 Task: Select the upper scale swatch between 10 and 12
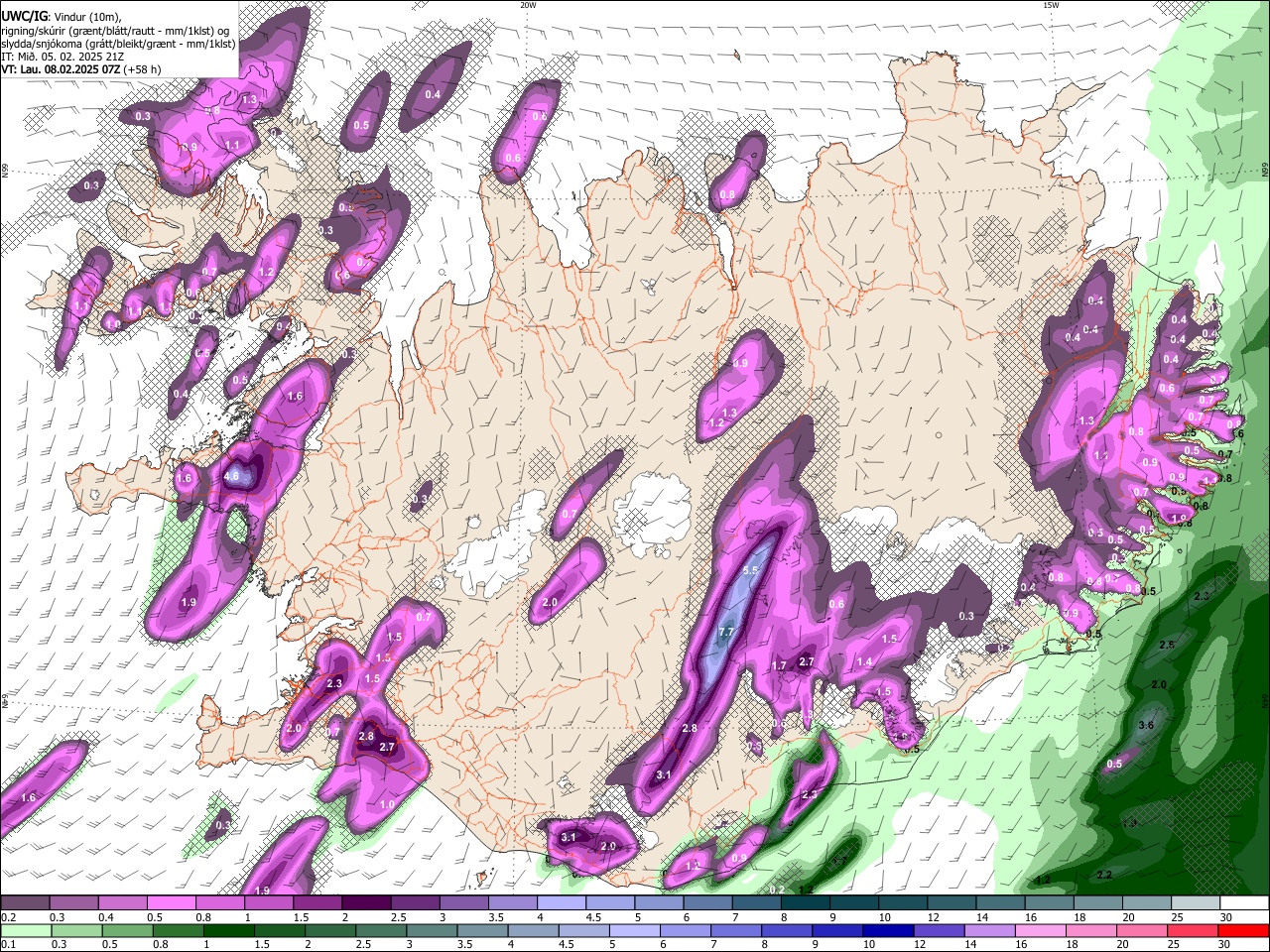pos(903,902)
